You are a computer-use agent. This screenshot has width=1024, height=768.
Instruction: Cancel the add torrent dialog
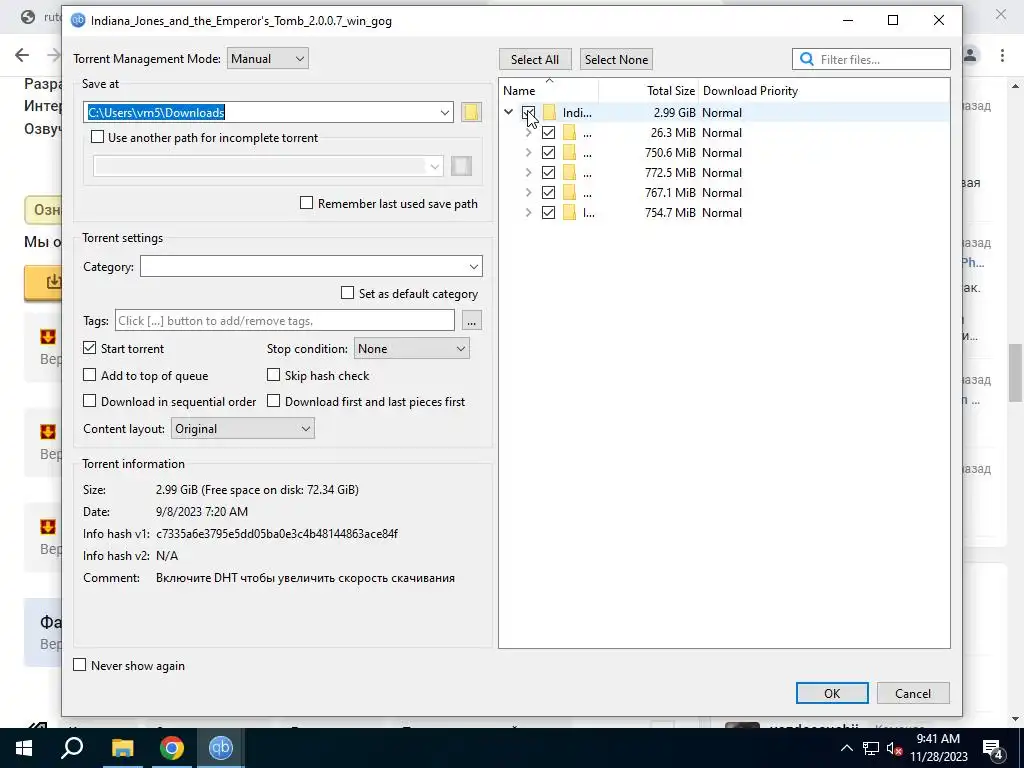pos(913,693)
